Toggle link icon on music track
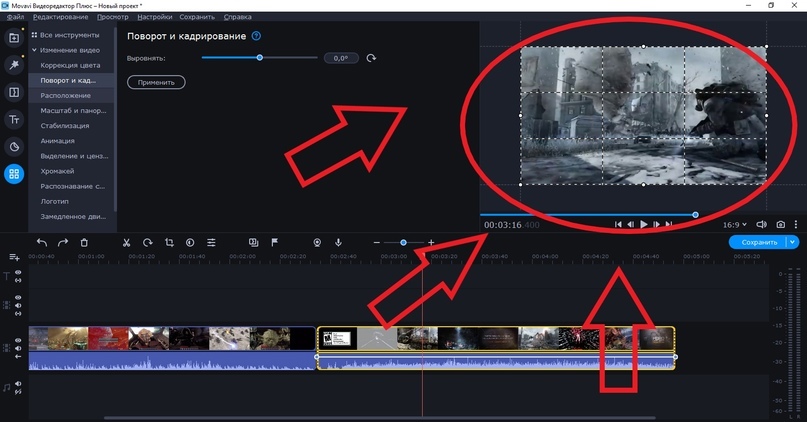 [x=18, y=392]
